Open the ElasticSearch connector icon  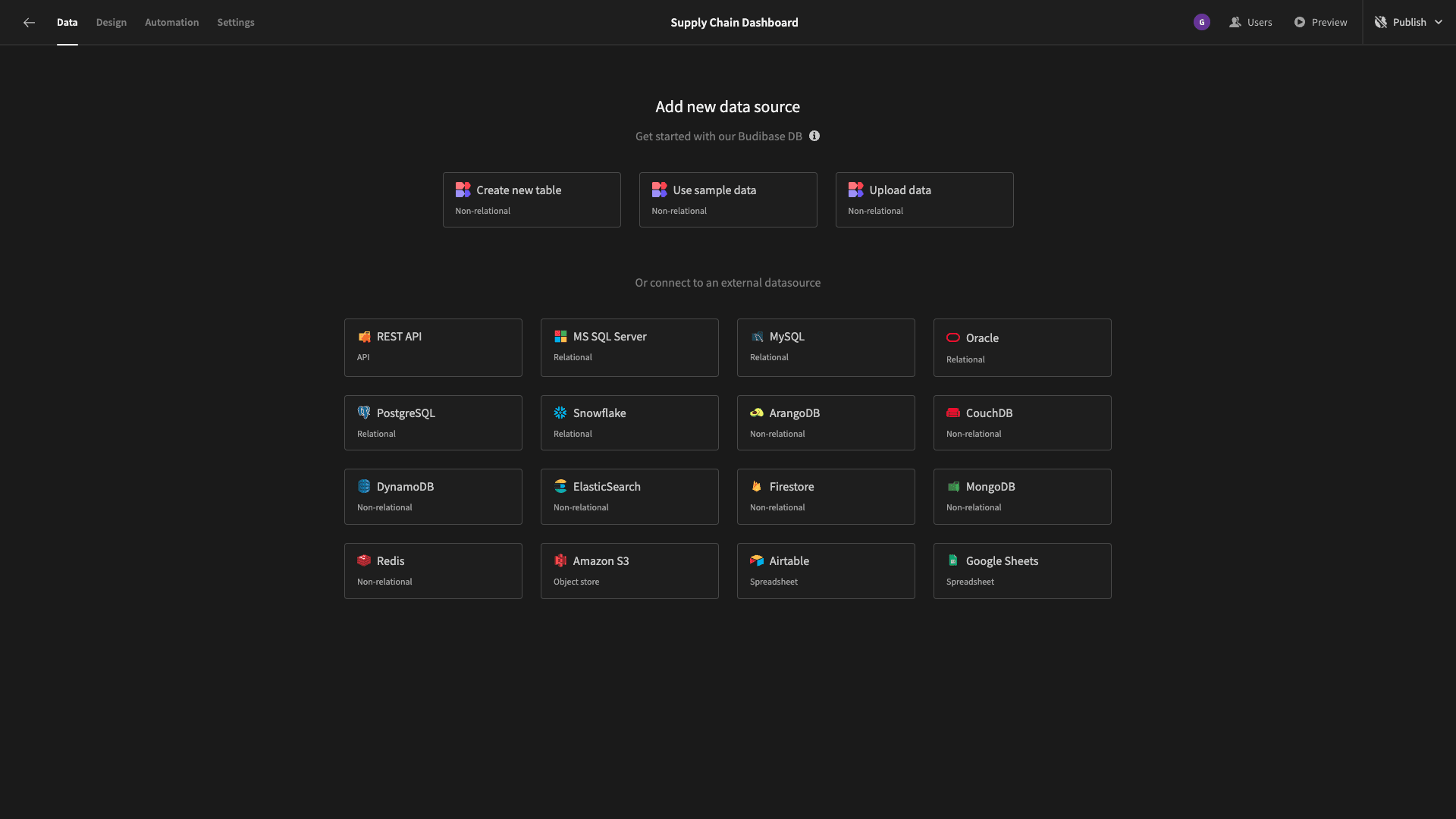tap(560, 487)
